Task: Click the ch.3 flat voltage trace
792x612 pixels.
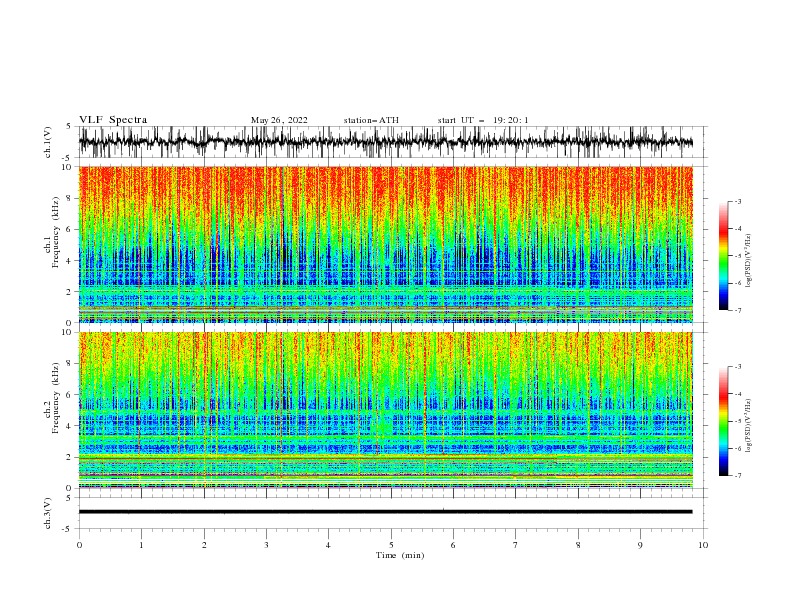Action: tap(385, 512)
